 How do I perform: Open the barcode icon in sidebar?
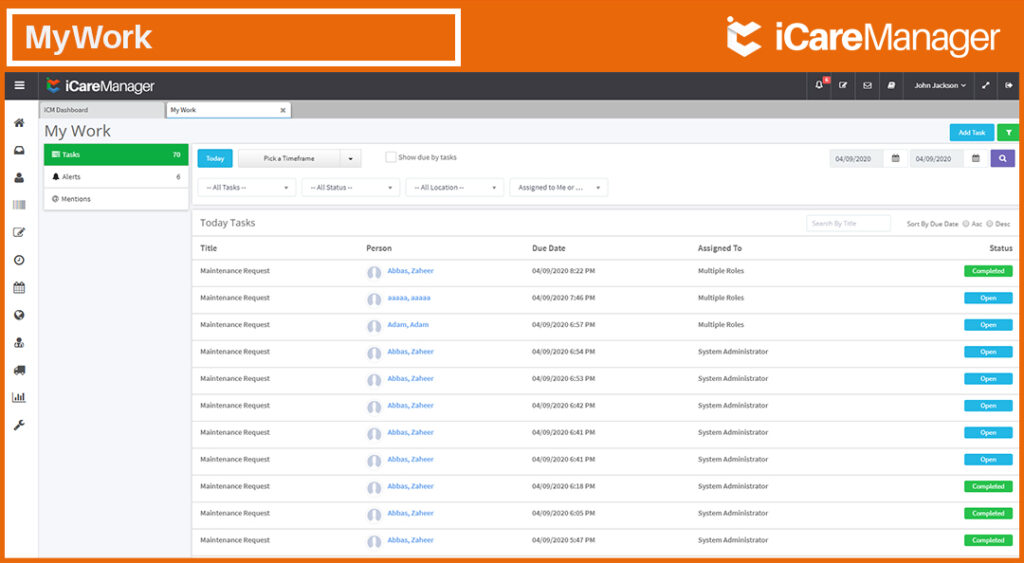[20, 205]
